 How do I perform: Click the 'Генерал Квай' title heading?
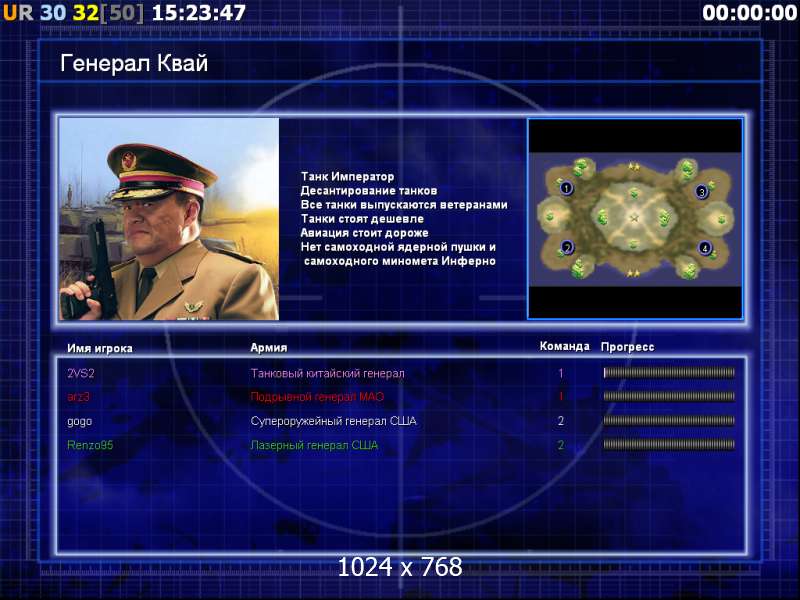click(x=134, y=63)
